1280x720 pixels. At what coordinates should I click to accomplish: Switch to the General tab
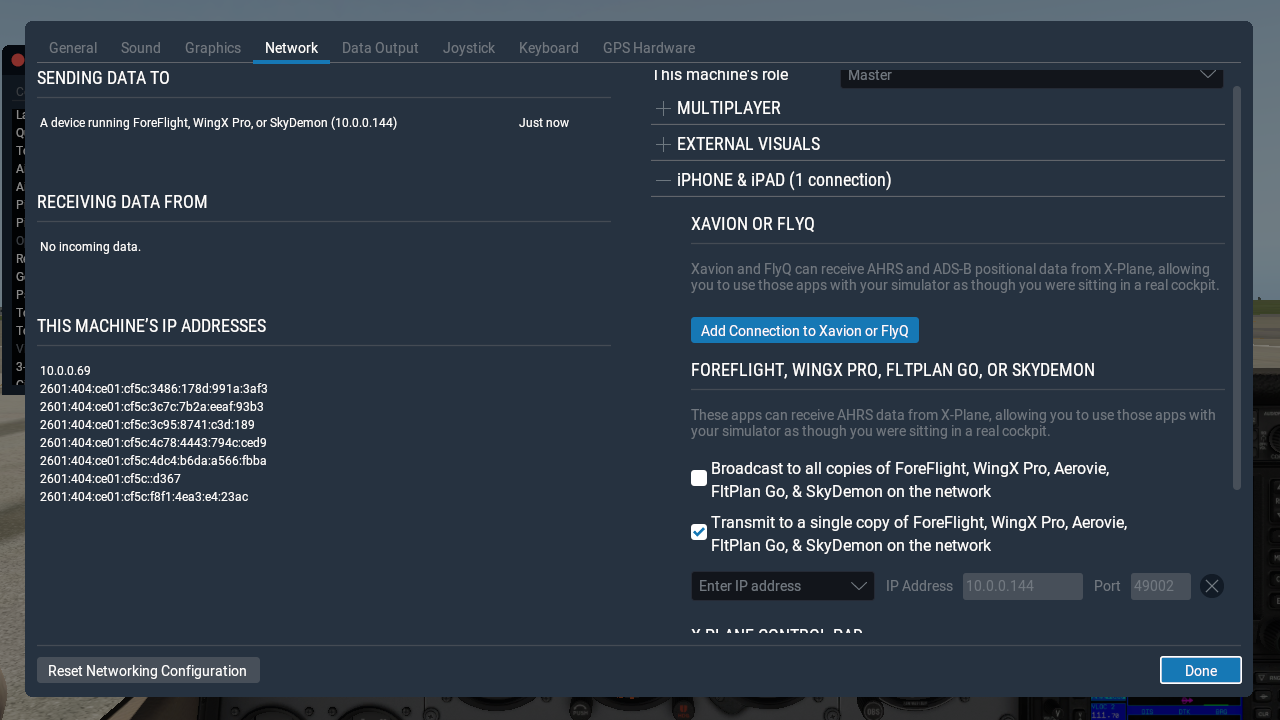tap(73, 48)
